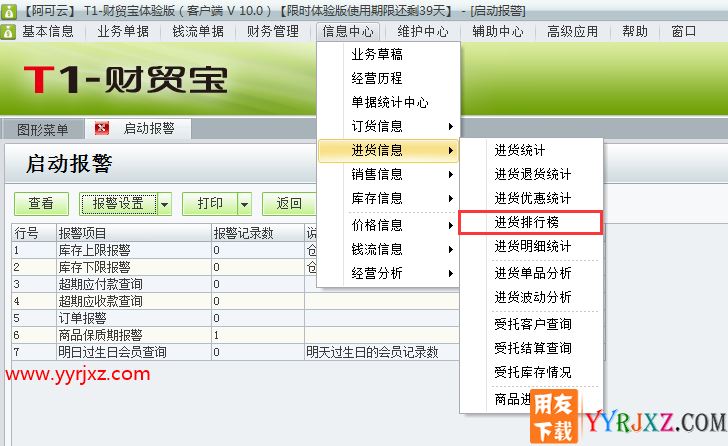Open the 报警设置 dropdown arrow
This screenshot has height=446, width=728.
tap(165, 204)
